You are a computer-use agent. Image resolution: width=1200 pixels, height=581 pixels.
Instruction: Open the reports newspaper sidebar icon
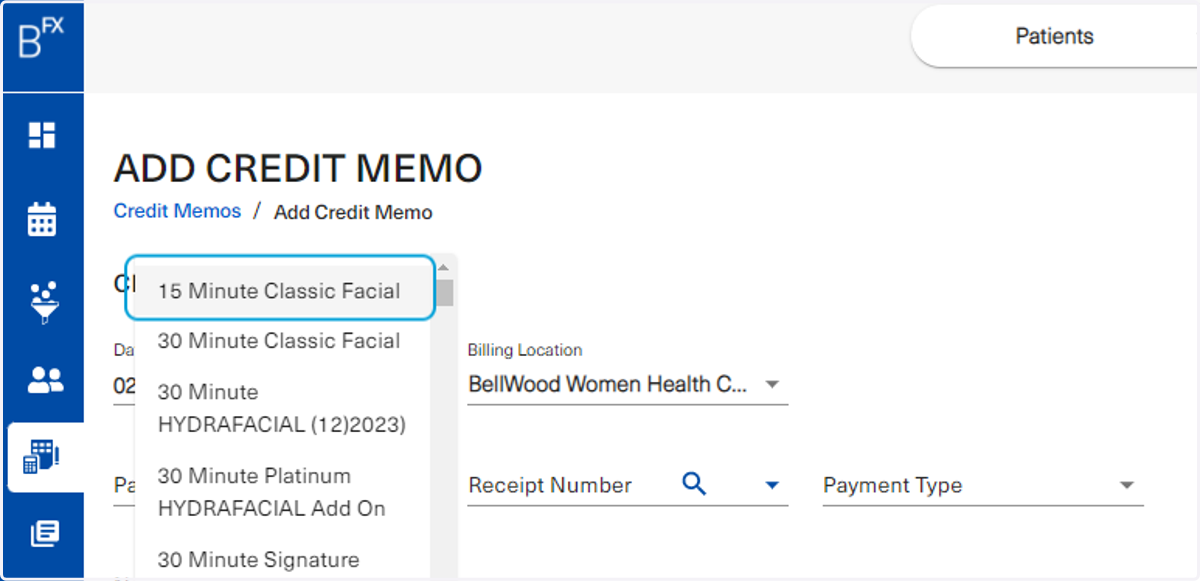point(44,534)
